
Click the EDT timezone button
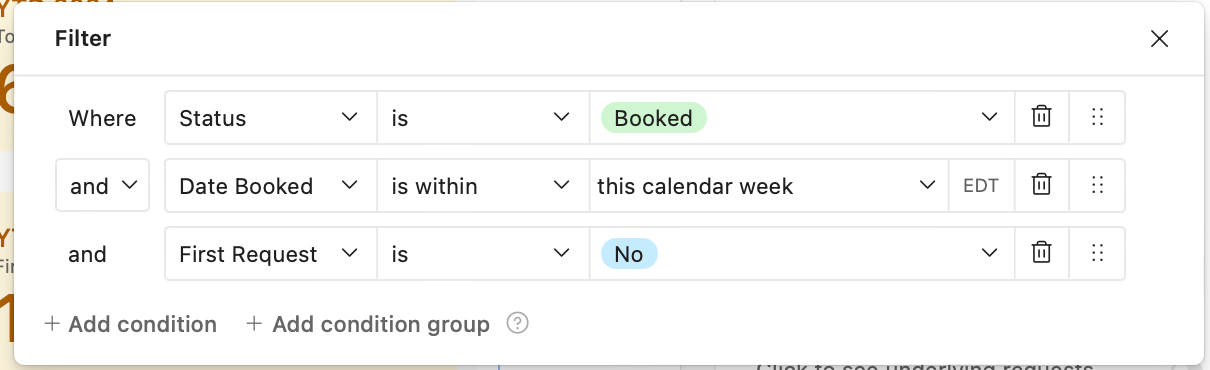(981, 186)
